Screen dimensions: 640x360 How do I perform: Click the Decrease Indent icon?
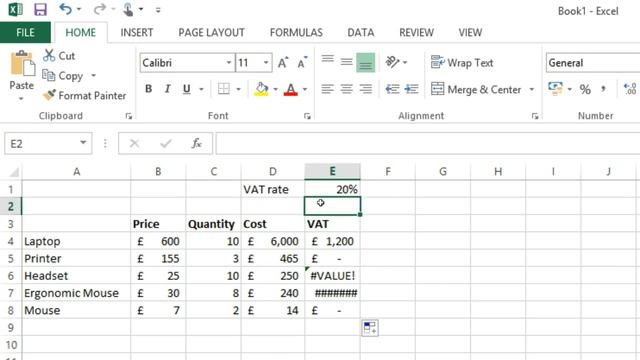pyautogui.click(x=392, y=89)
